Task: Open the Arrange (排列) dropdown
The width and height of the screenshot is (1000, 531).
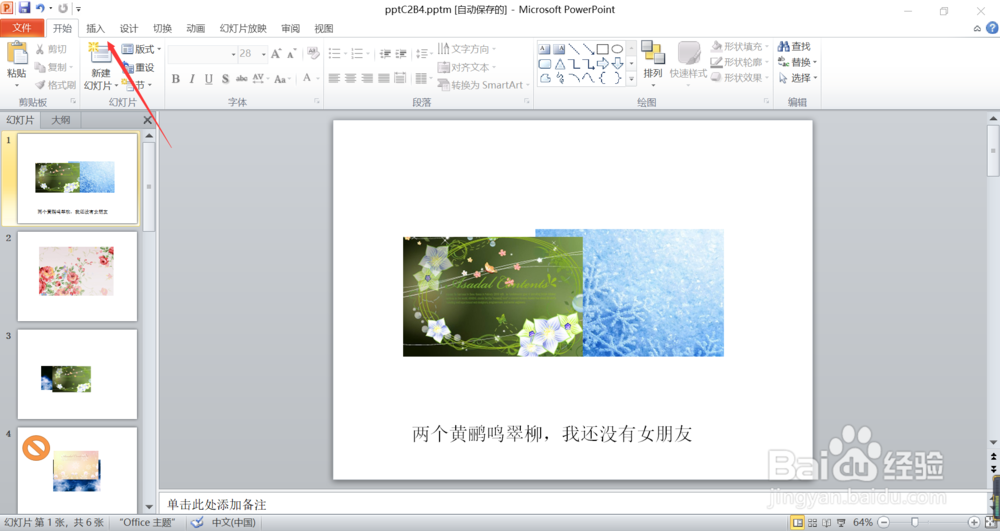Action: pyautogui.click(x=653, y=64)
